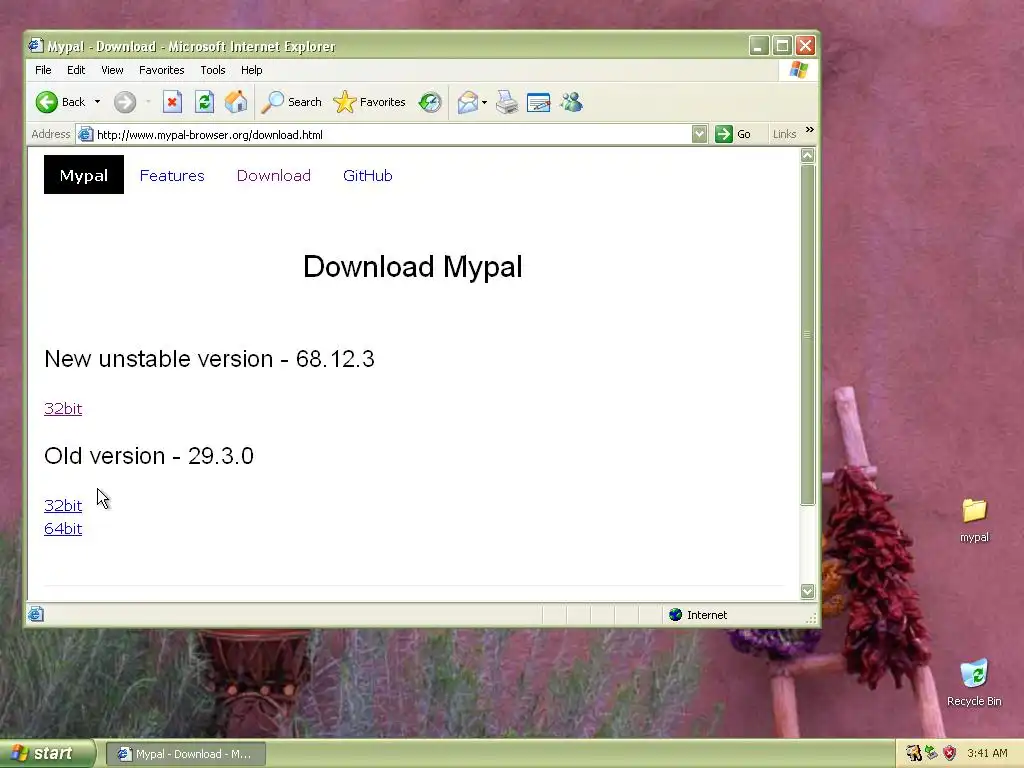The height and width of the screenshot is (768, 1024).
Task: Click the Download Mypal heading
Action: pos(413,266)
